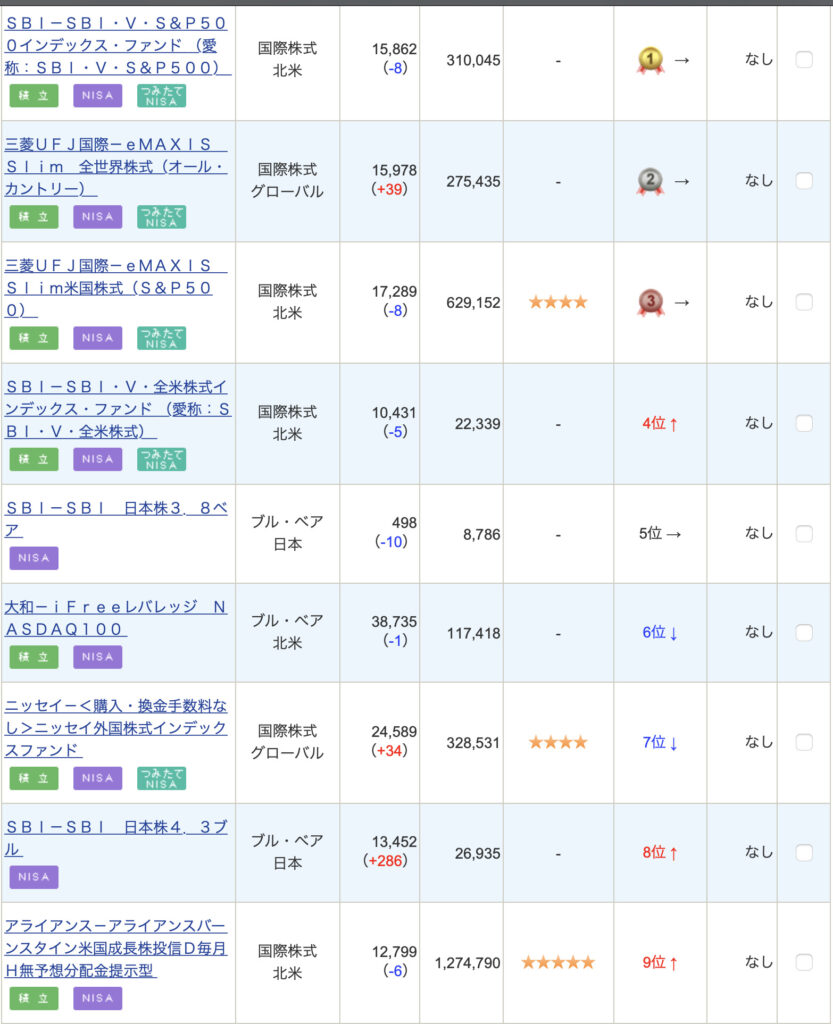
Task: Click つみたてNISA badge in オール・カントリー row
Action: click(161, 217)
